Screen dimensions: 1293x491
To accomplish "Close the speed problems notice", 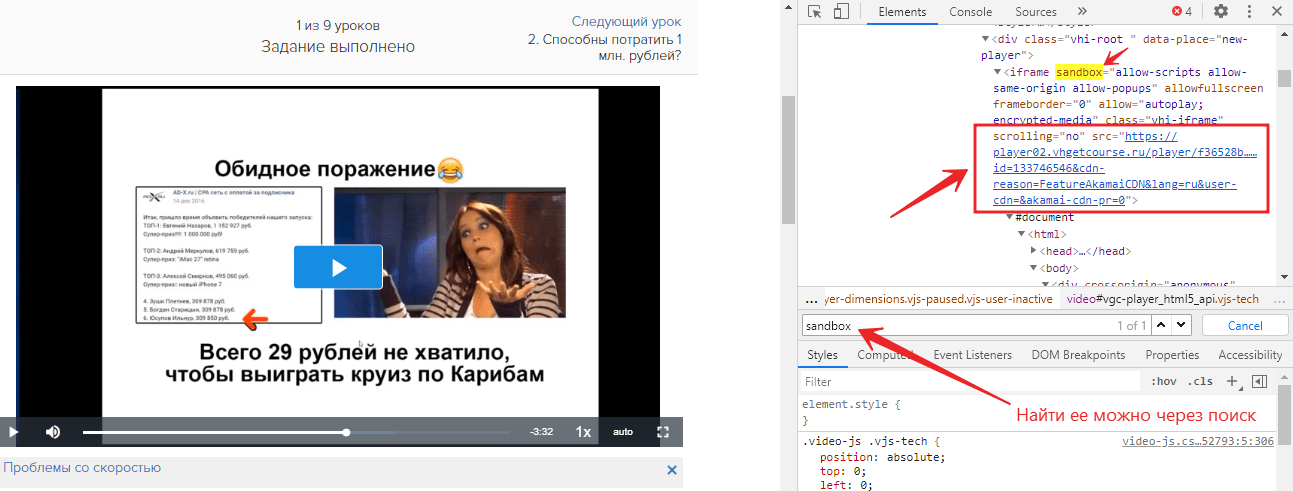I will (x=672, y=470).
